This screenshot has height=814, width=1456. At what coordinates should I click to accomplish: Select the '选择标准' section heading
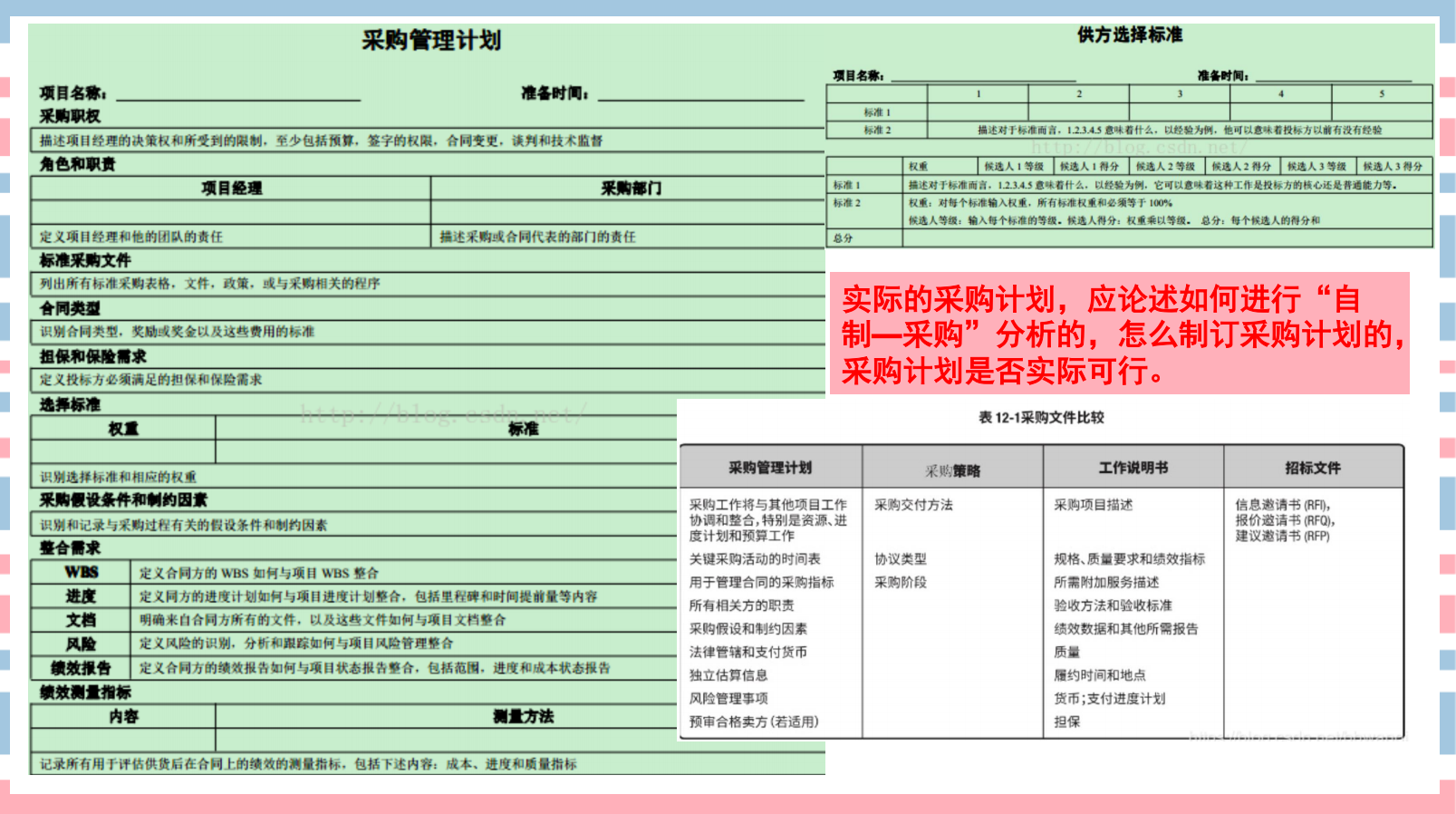(70, 404)
